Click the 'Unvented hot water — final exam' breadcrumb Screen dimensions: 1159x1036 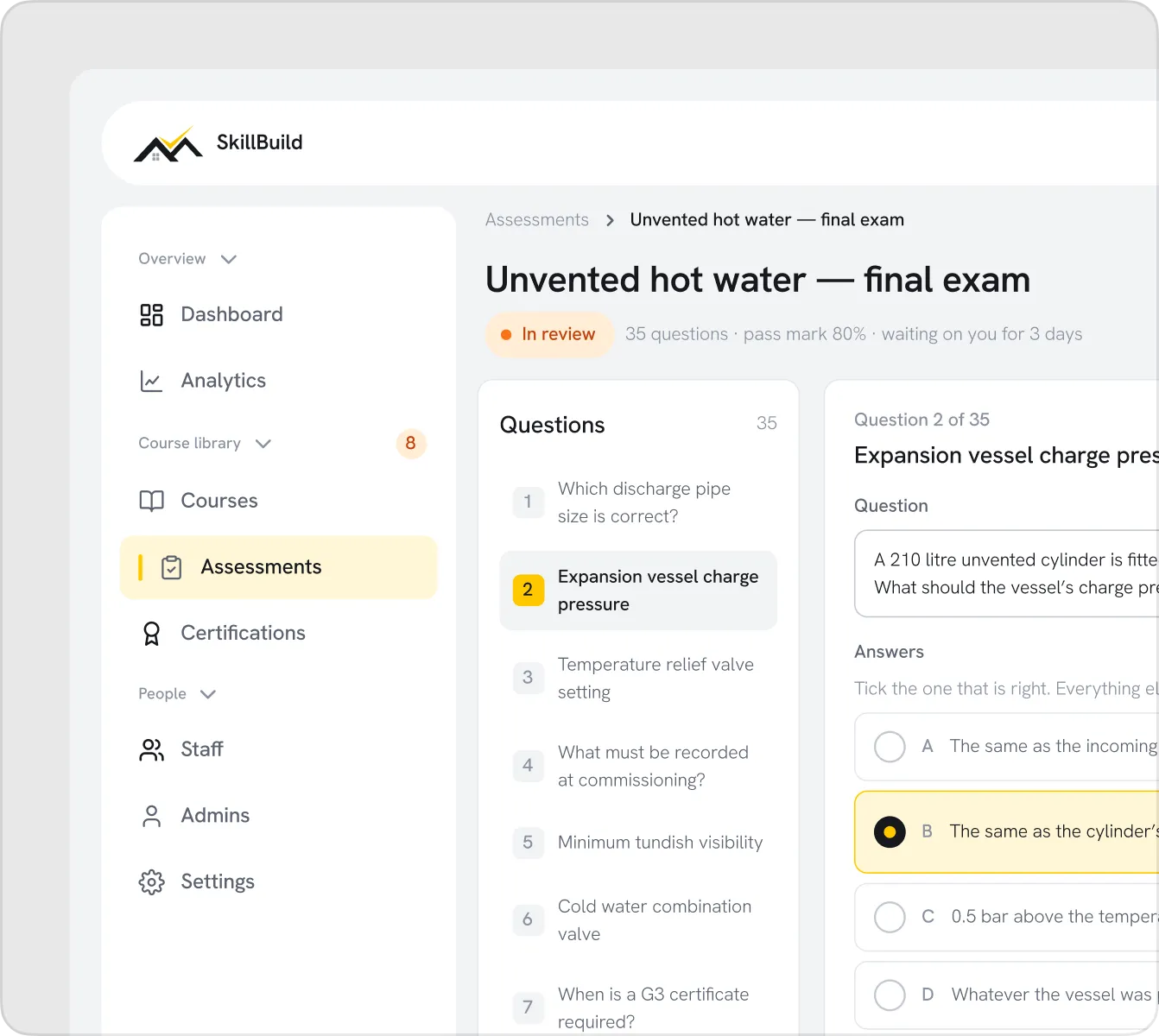click(767, 220)
